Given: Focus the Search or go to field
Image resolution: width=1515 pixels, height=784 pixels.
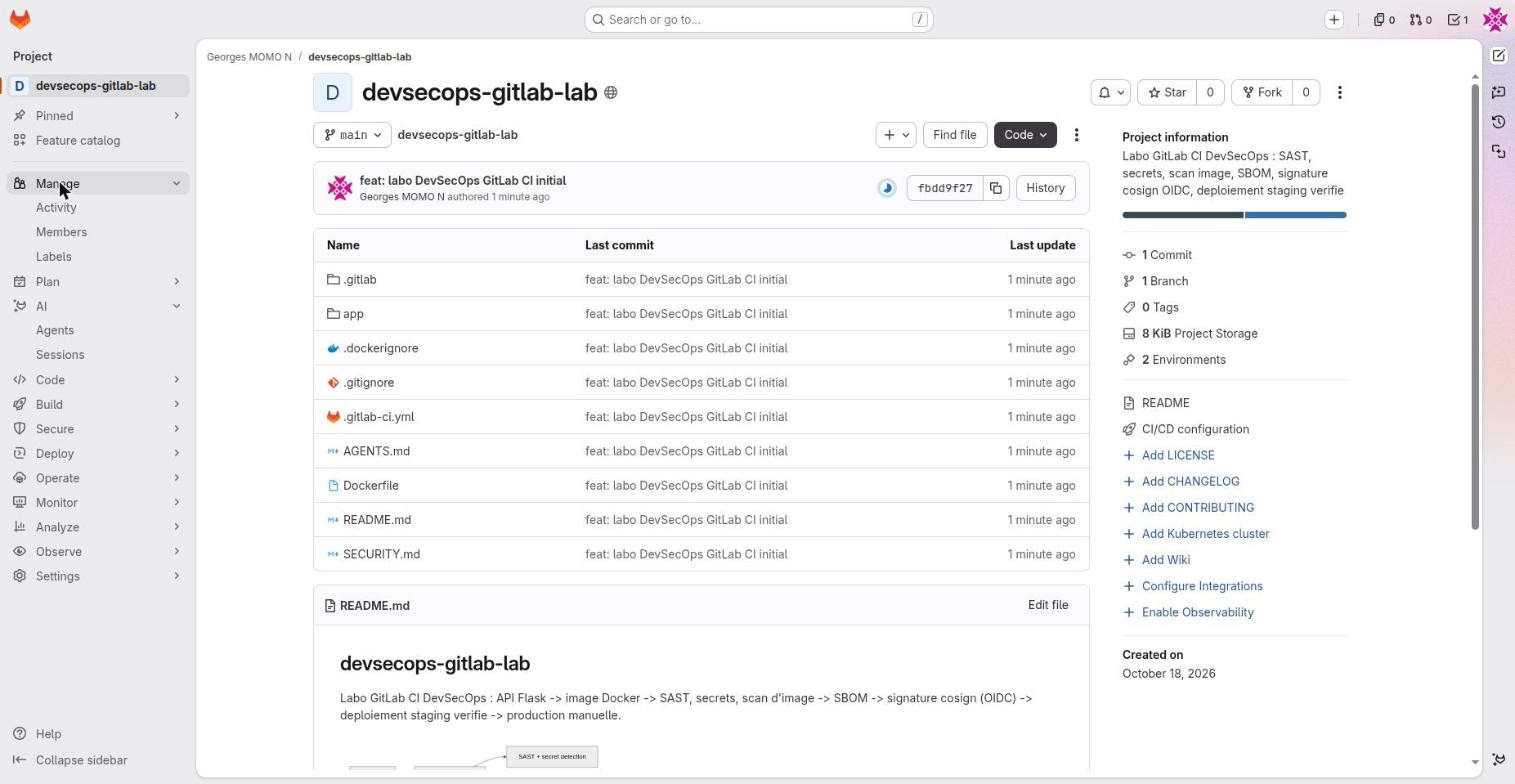Looking at the screenshot, I should (x=759, y=20).
